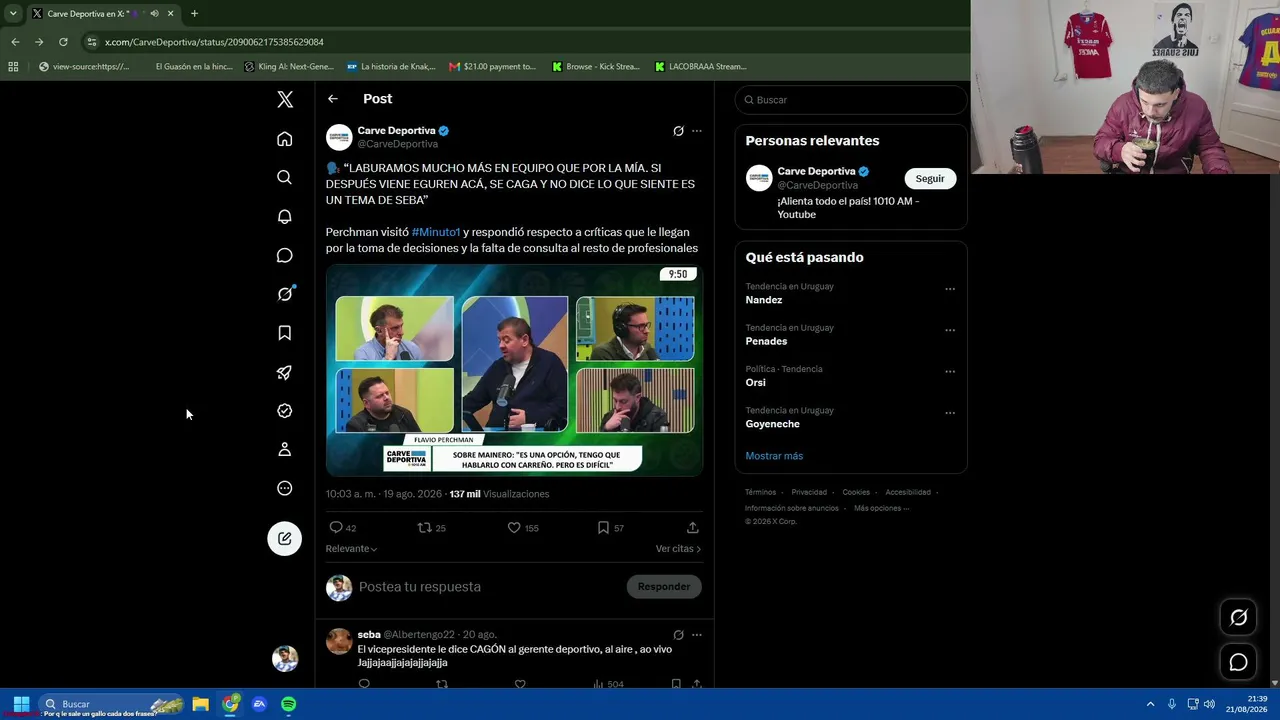Expand Más opciones in the footer
This screenshot has height=720, width=1280.
pyautogui.click(x=881, y=508)
